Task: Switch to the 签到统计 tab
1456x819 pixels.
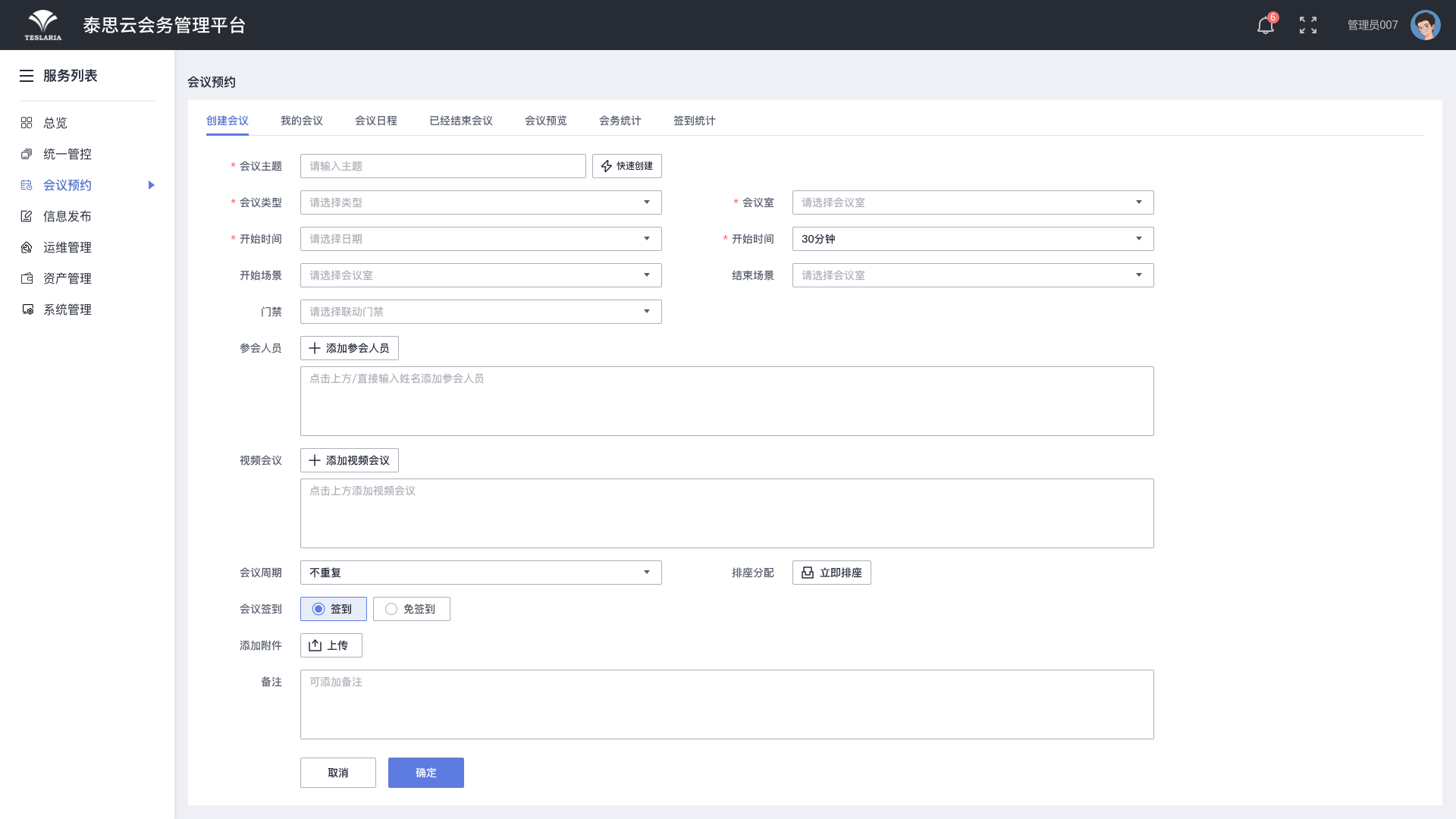Action: pyautogui.click(x=695, y=121)
